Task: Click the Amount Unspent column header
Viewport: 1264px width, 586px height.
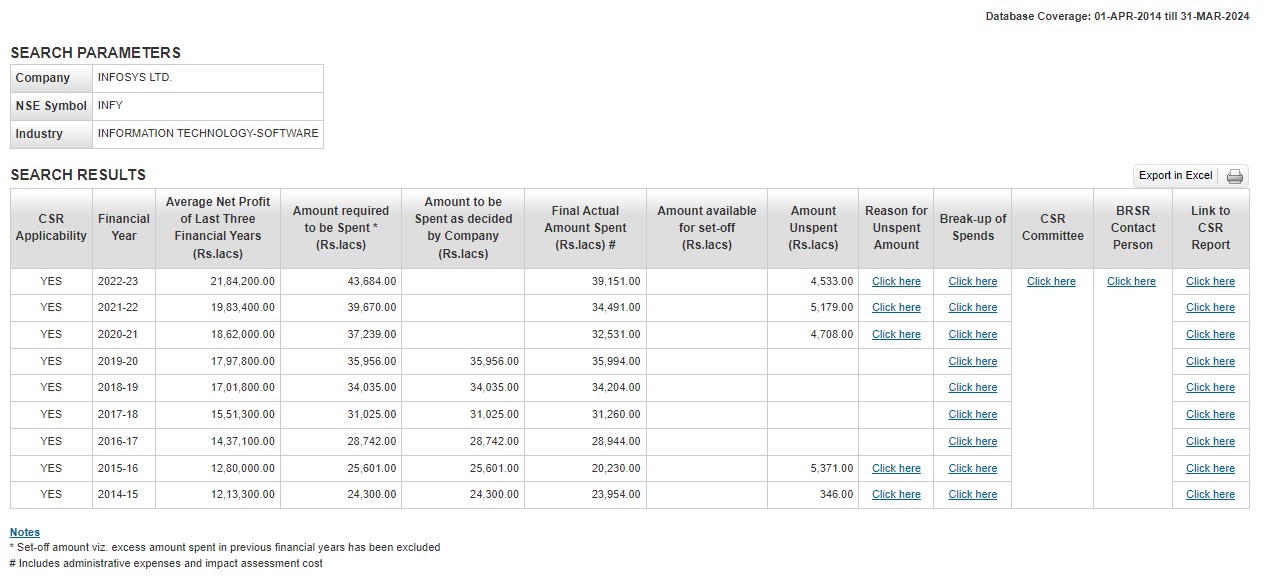Action: click(x=813, y=228)
